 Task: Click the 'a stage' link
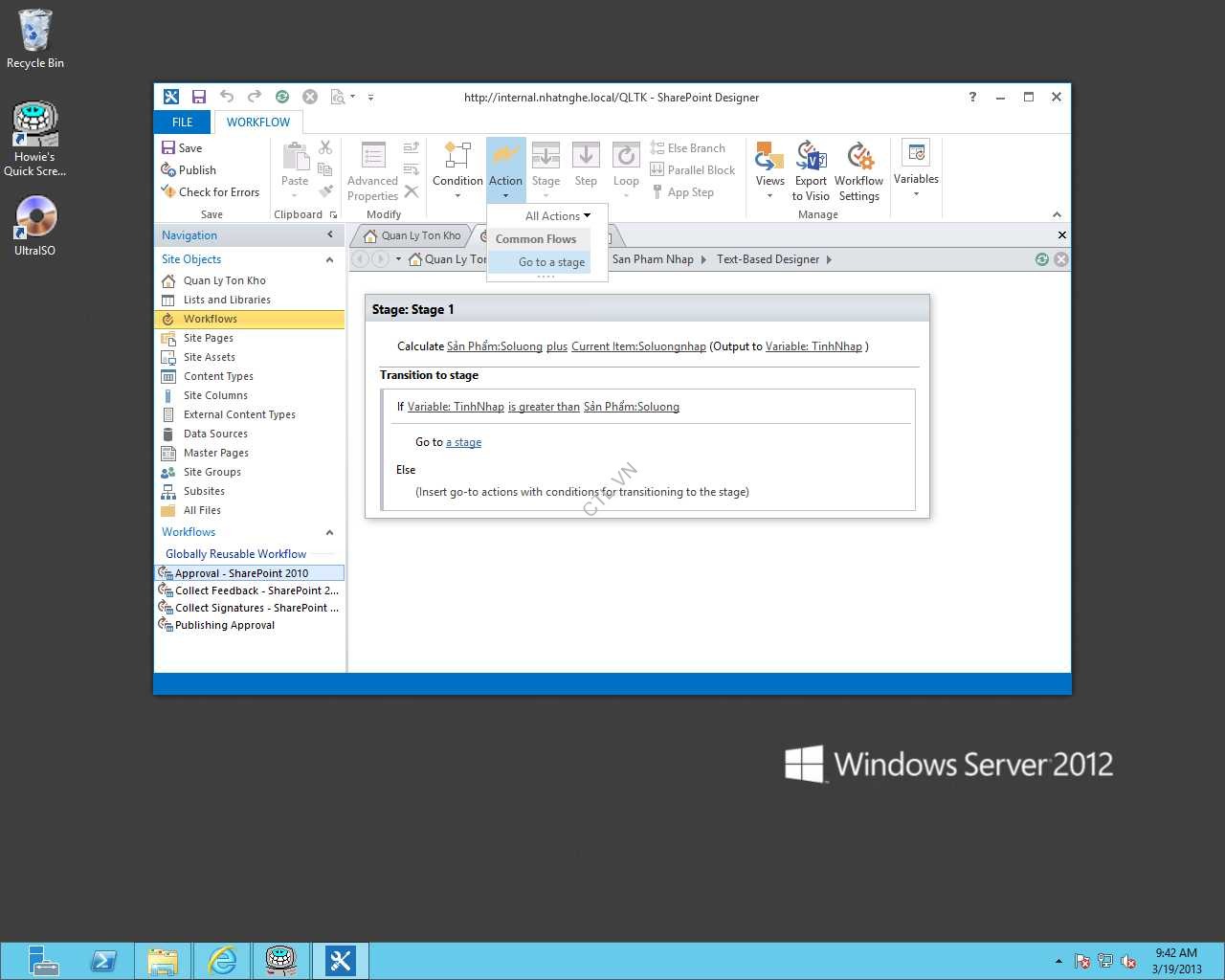(463, 442)
